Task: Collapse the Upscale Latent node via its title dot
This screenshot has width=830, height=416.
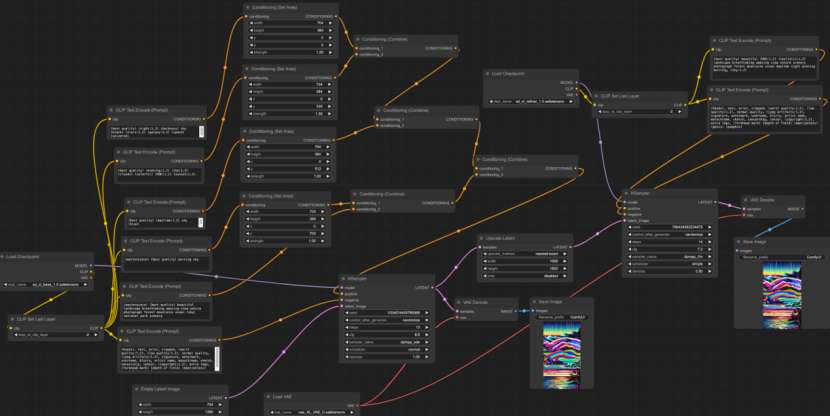Action: point(482,239)
